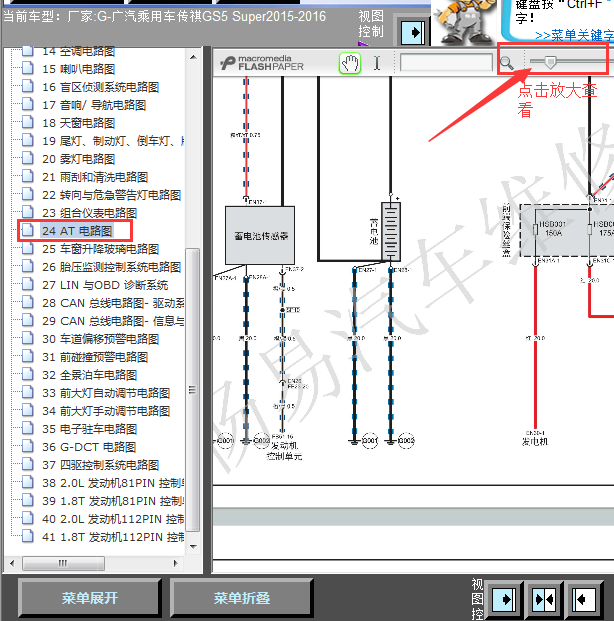Click the 菜单展开 button
The image size is (614, 621).
[x=90, y=598]
